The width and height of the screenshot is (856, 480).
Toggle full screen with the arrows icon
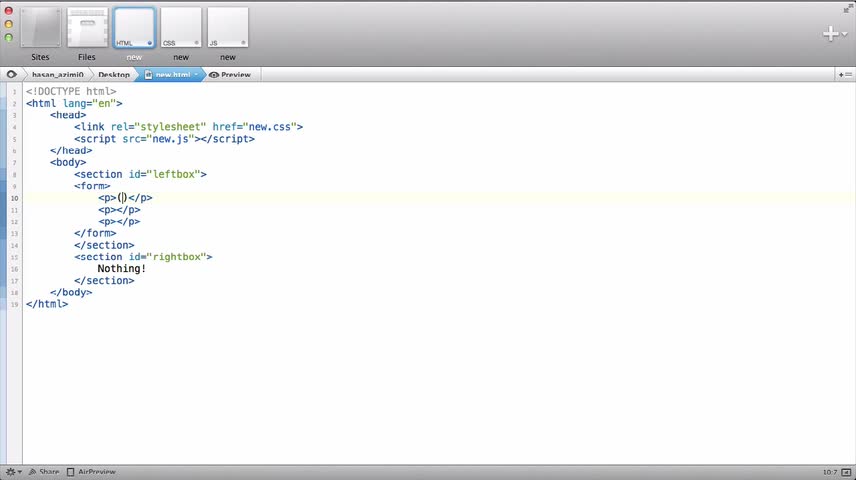tap(848, 8)
